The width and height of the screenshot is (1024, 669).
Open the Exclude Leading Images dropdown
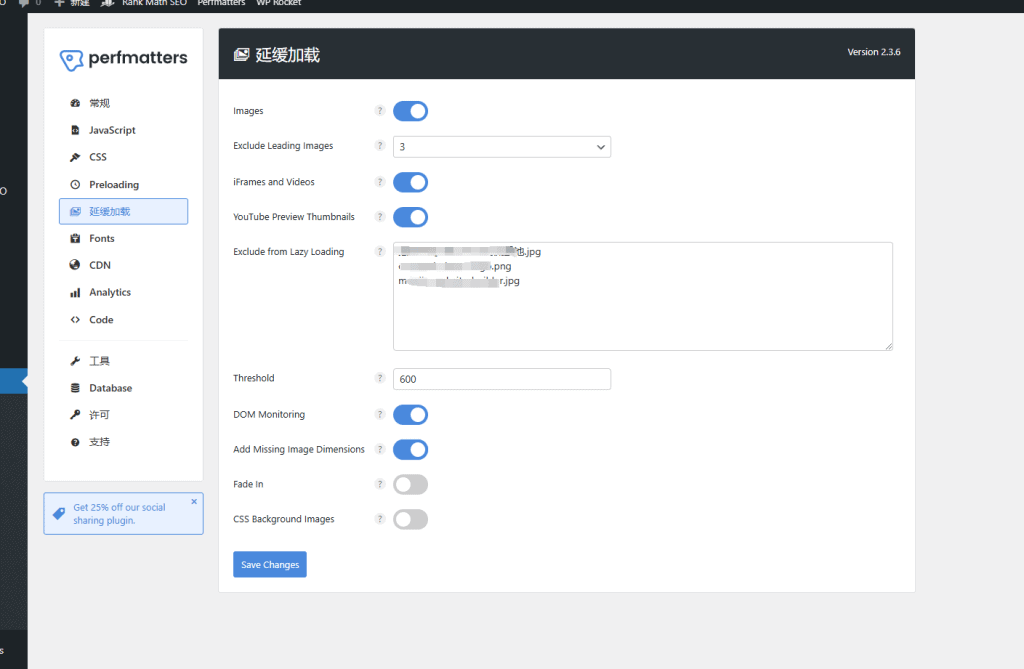click(502, 147)
